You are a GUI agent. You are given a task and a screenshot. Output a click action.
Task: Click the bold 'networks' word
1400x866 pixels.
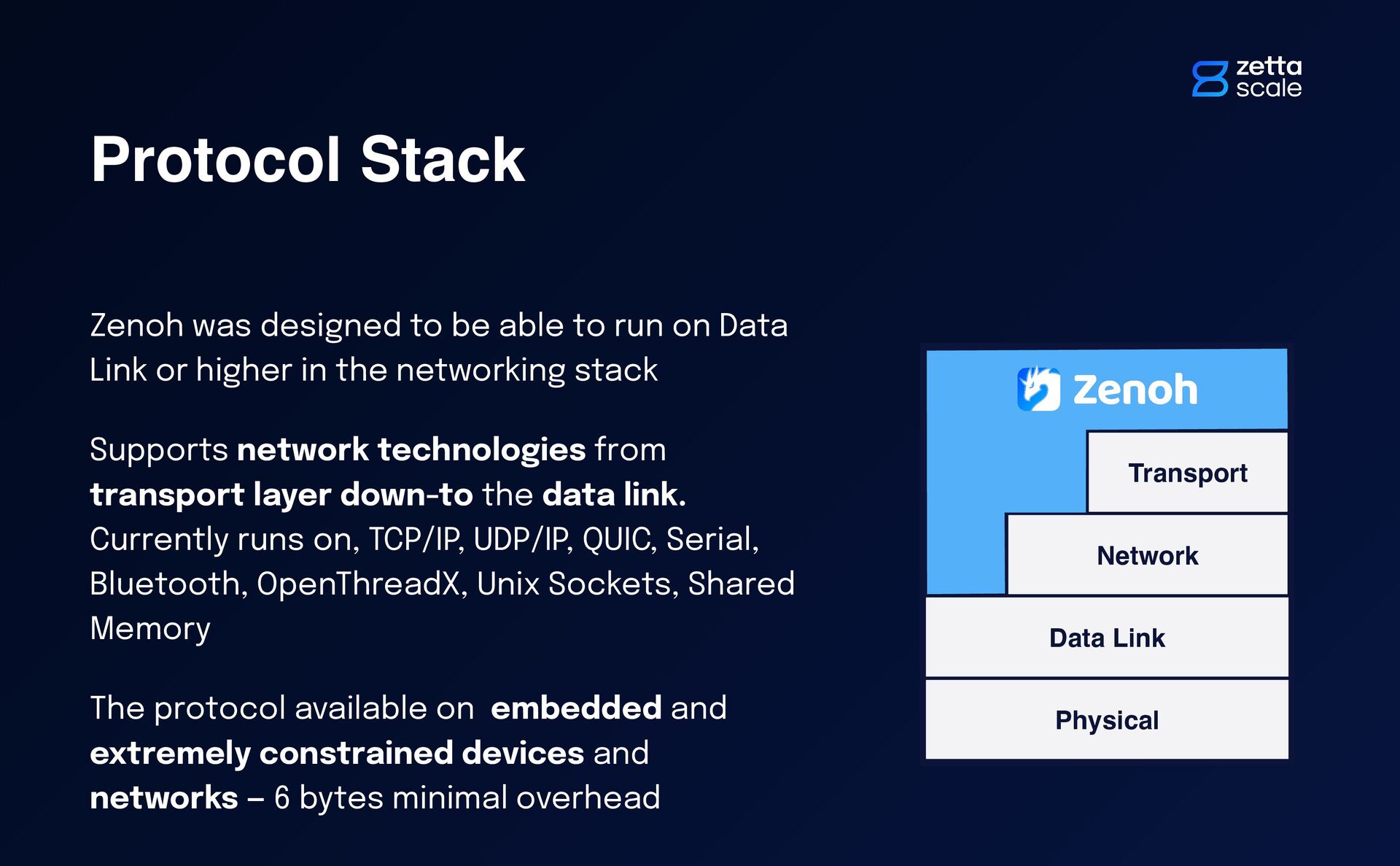point(164,798)
